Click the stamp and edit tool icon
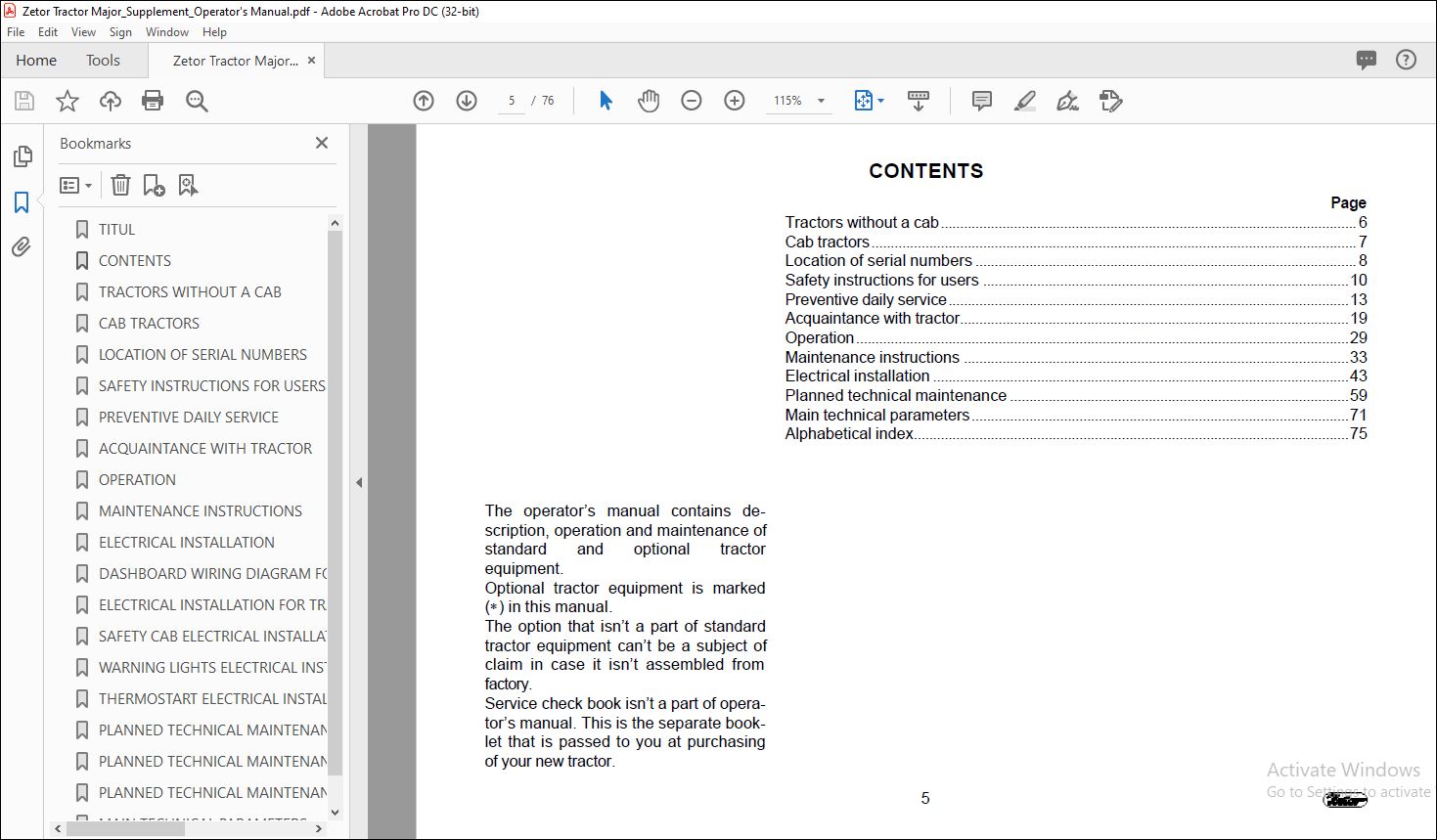This screenshot has width=1437, height=840. click(x=1111, y=101)
